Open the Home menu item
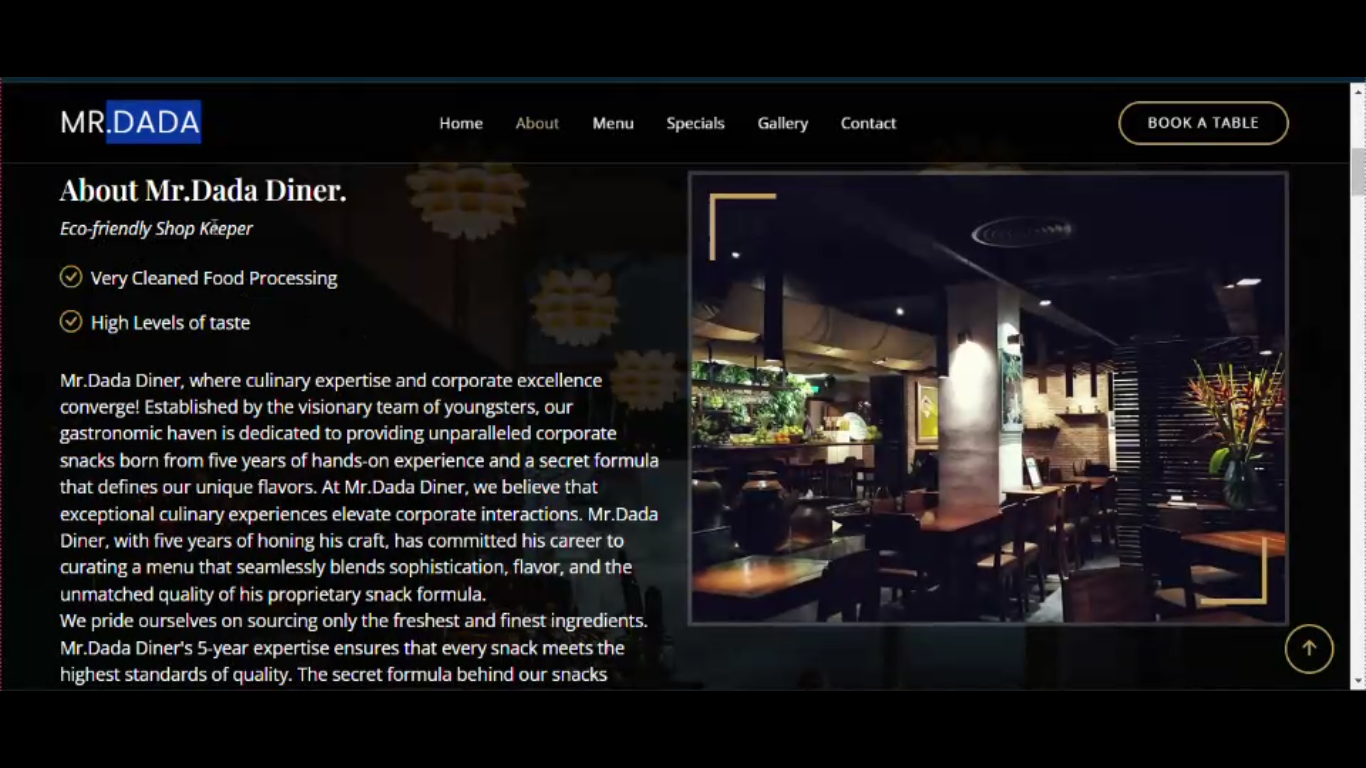This screenshot has width=1366, height=768. (461, 123)
